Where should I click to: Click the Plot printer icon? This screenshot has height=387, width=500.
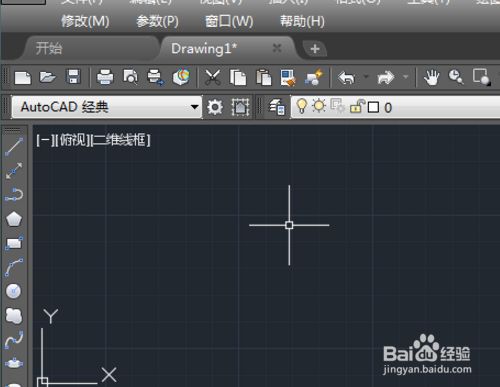(x=105, y=77)
